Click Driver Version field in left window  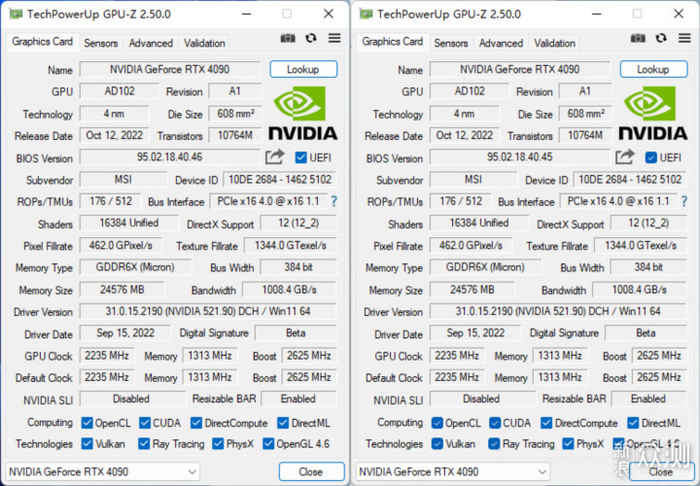(208, 311)
